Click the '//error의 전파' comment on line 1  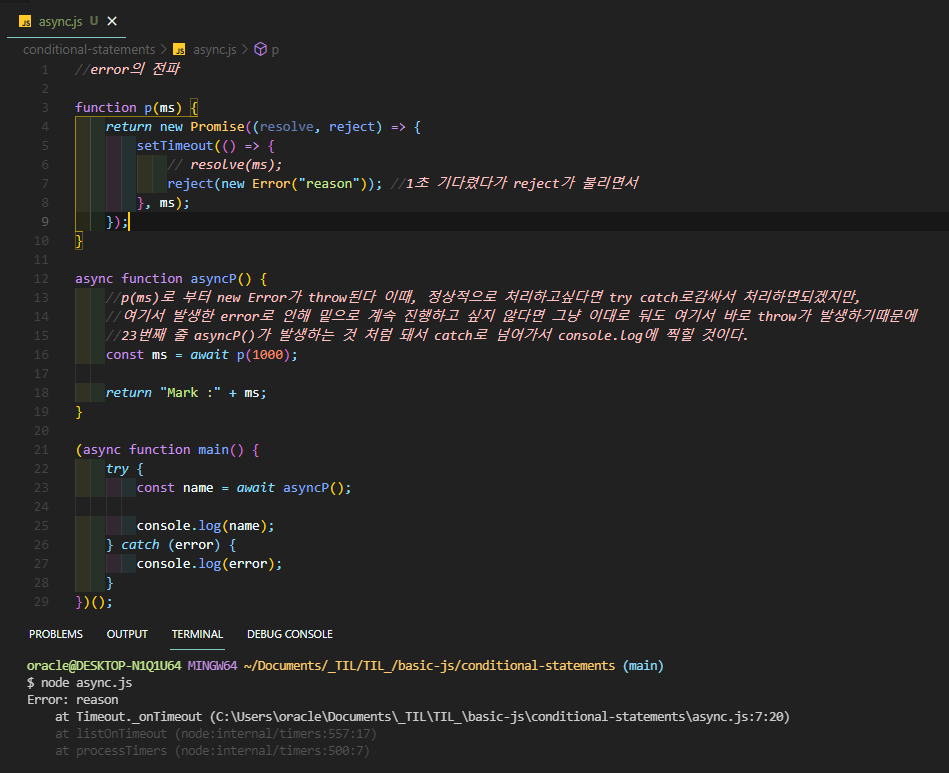128,69
